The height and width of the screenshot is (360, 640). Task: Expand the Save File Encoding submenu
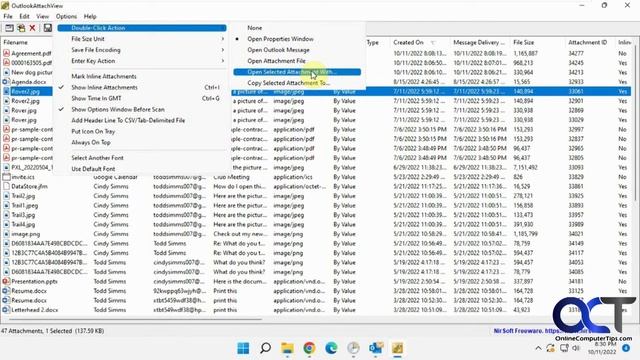point(141,50)
